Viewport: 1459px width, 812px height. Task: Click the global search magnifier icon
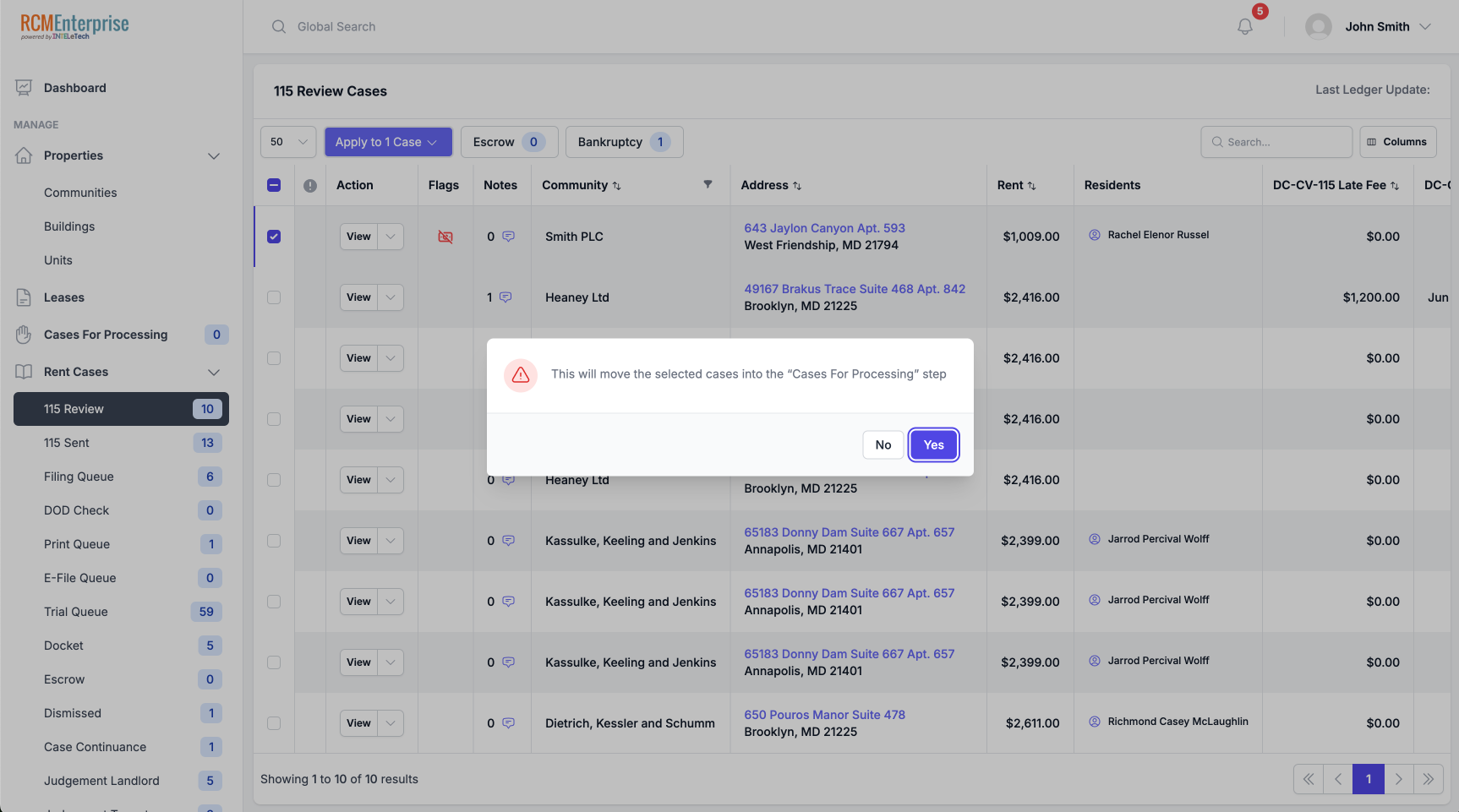coord(279,26)
